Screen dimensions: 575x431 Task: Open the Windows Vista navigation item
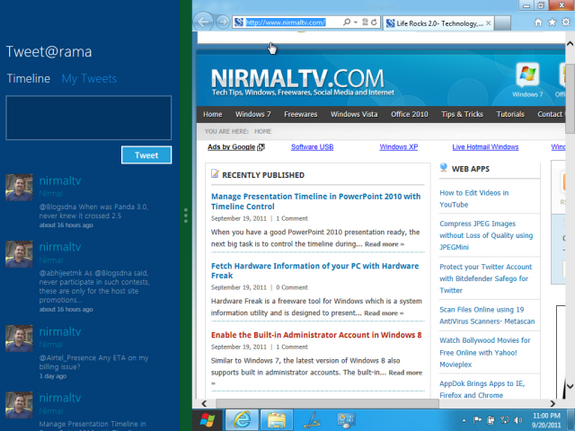coord(354,114)
